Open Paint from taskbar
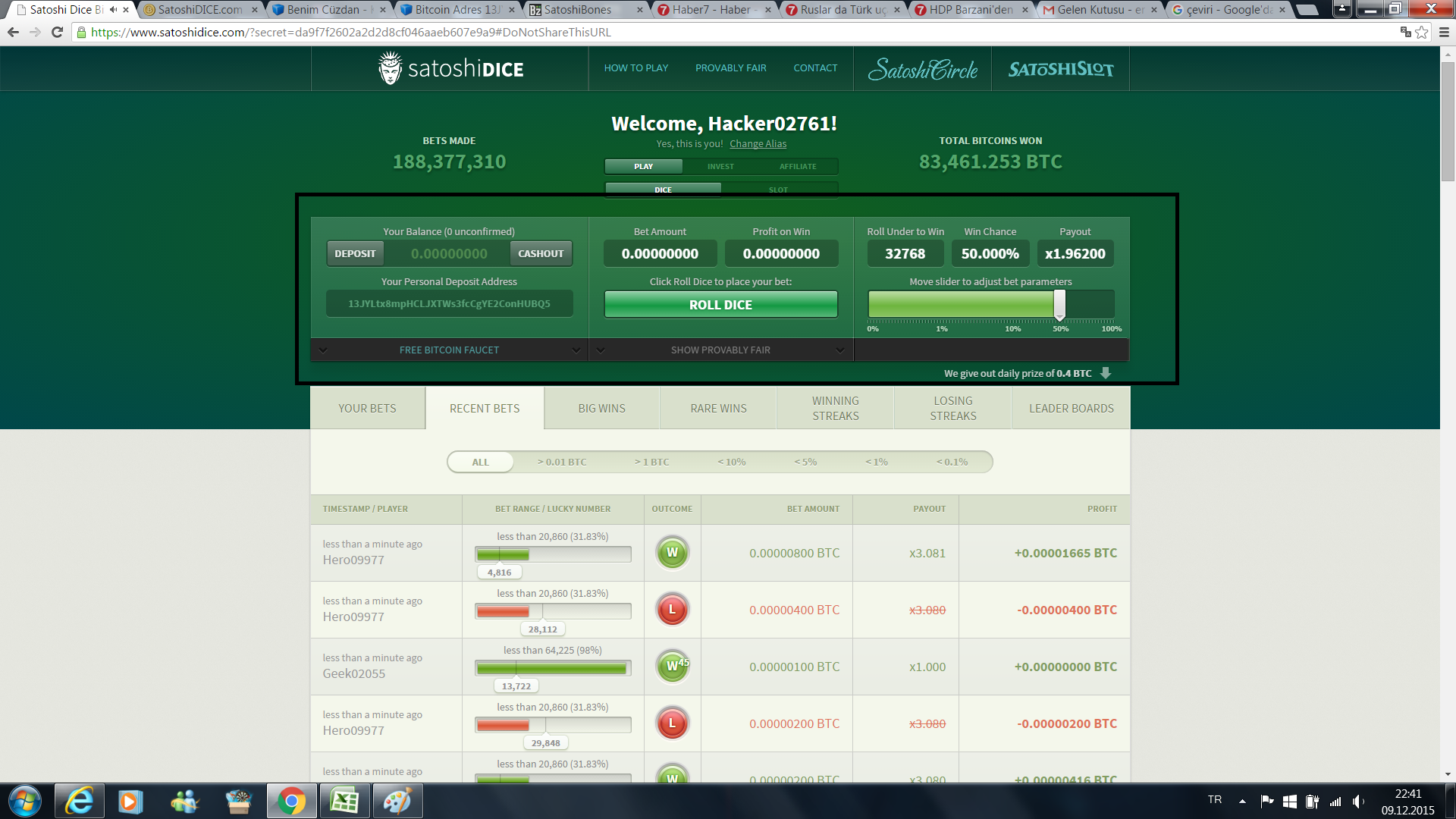Screen dimensions: 1456x819 click(397, 802)
